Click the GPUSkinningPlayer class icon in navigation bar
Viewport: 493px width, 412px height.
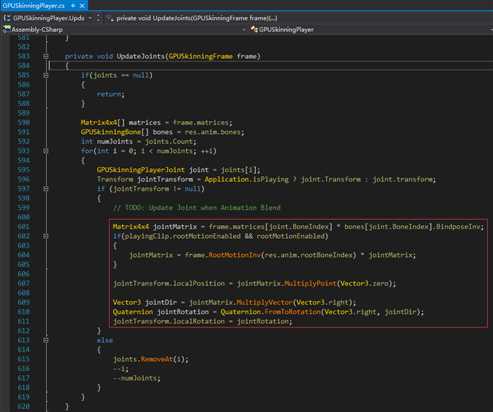pyautogui.click(x=254, y=29)
